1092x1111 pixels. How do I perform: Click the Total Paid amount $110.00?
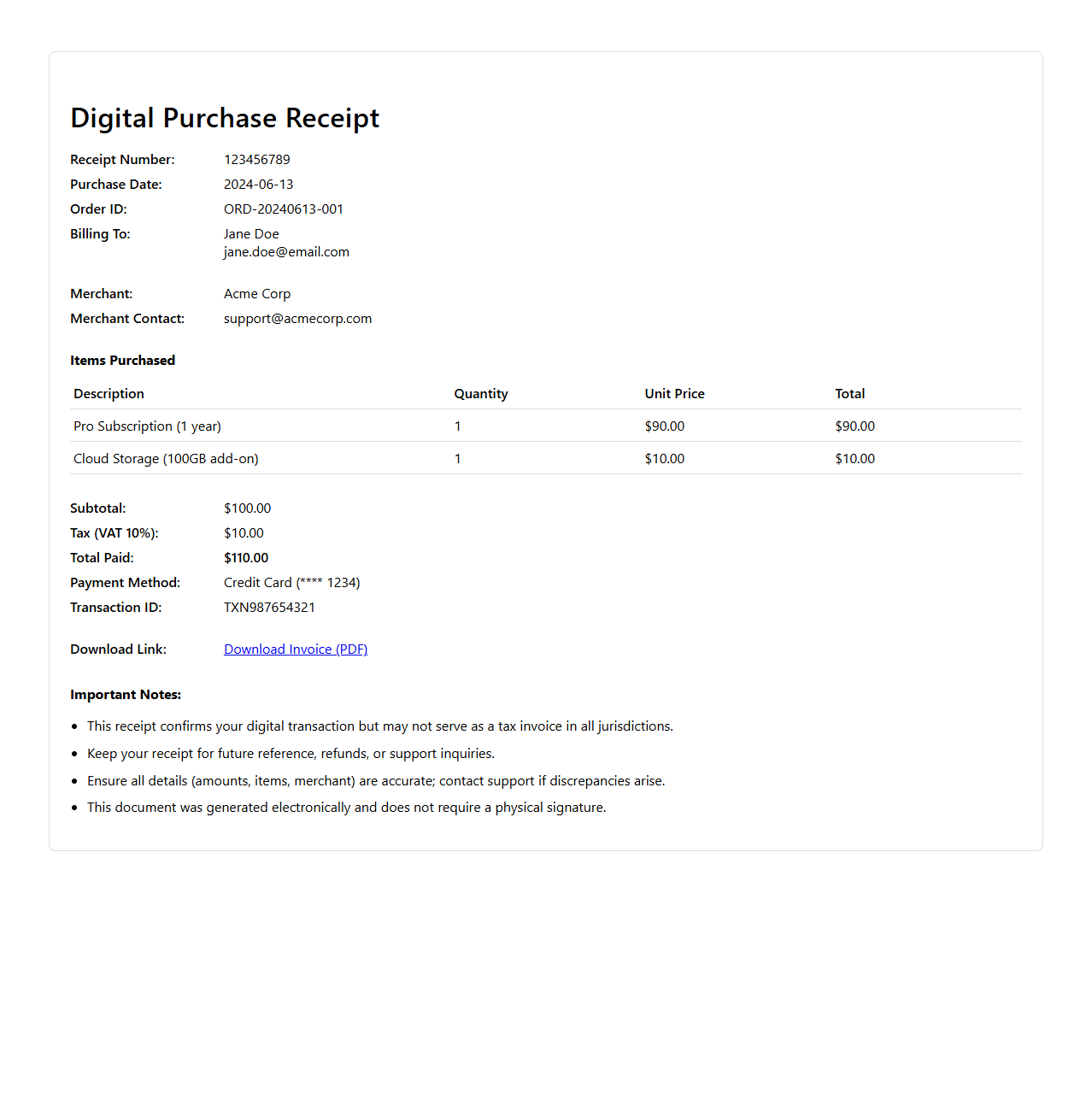(x=246, y=558)
